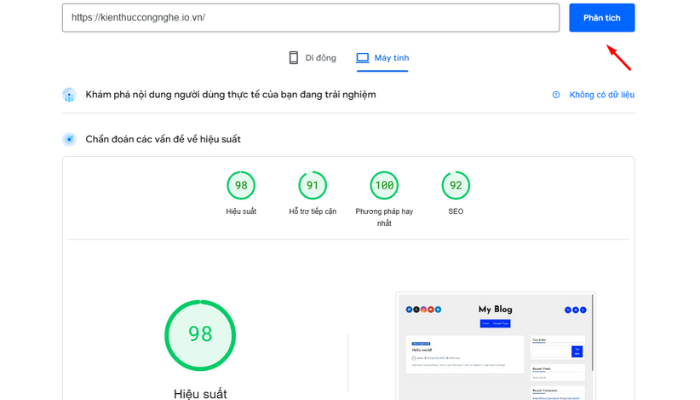This screenshot has width=700, height=400.
Task: Click the Phân tích analyze button
Action: tap(601, 18)
